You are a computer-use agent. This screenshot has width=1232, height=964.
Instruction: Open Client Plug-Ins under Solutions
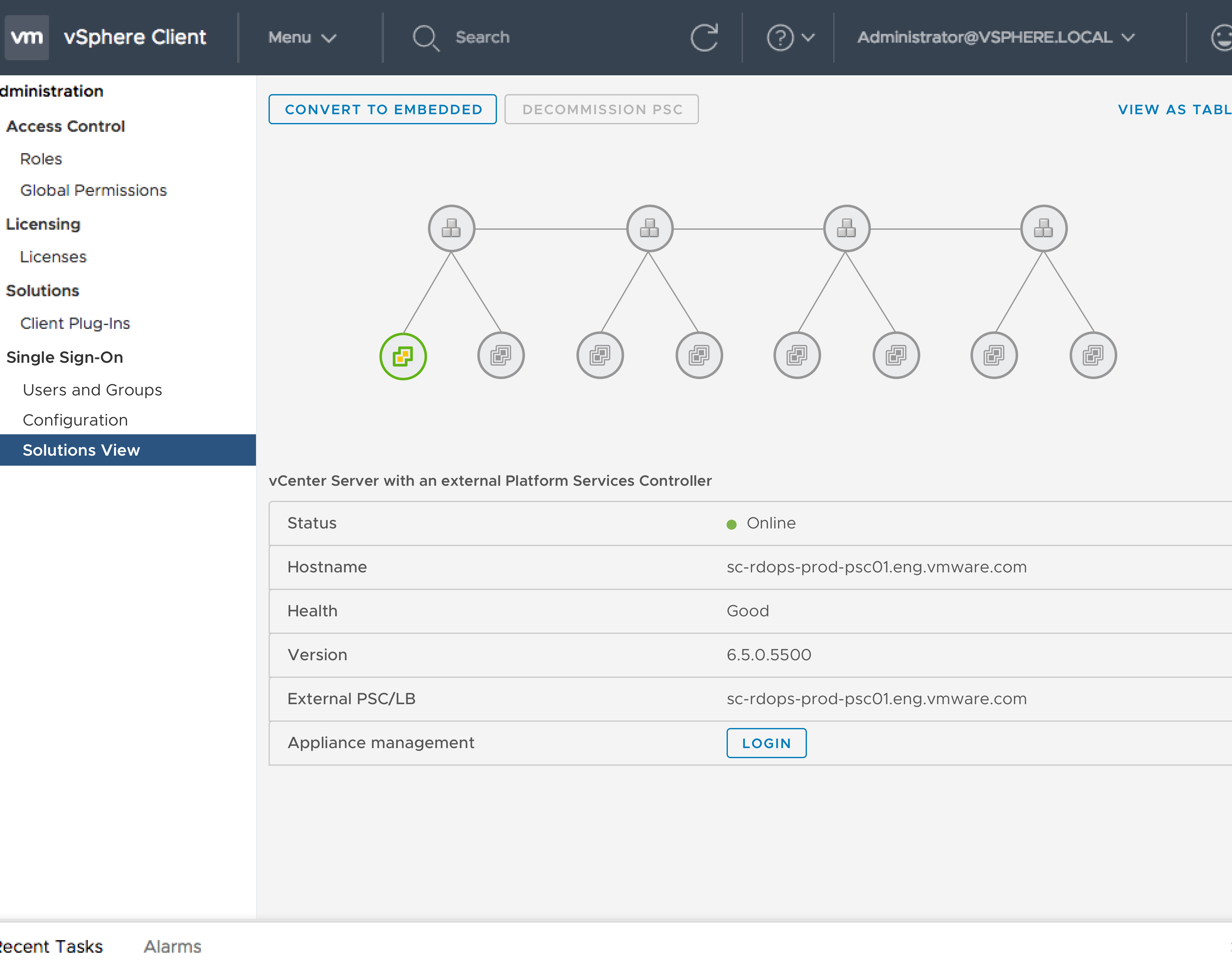point(75,324)
